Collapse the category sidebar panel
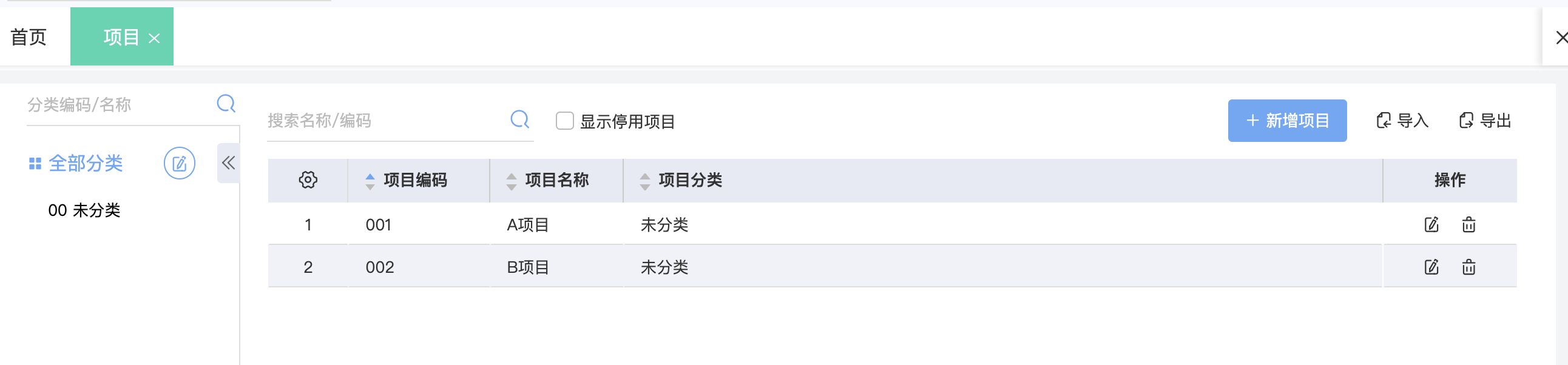 tap(228, 163)
